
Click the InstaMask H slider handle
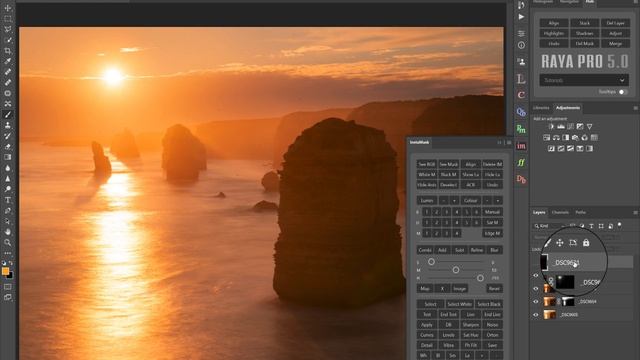click(x=480, y=278)
